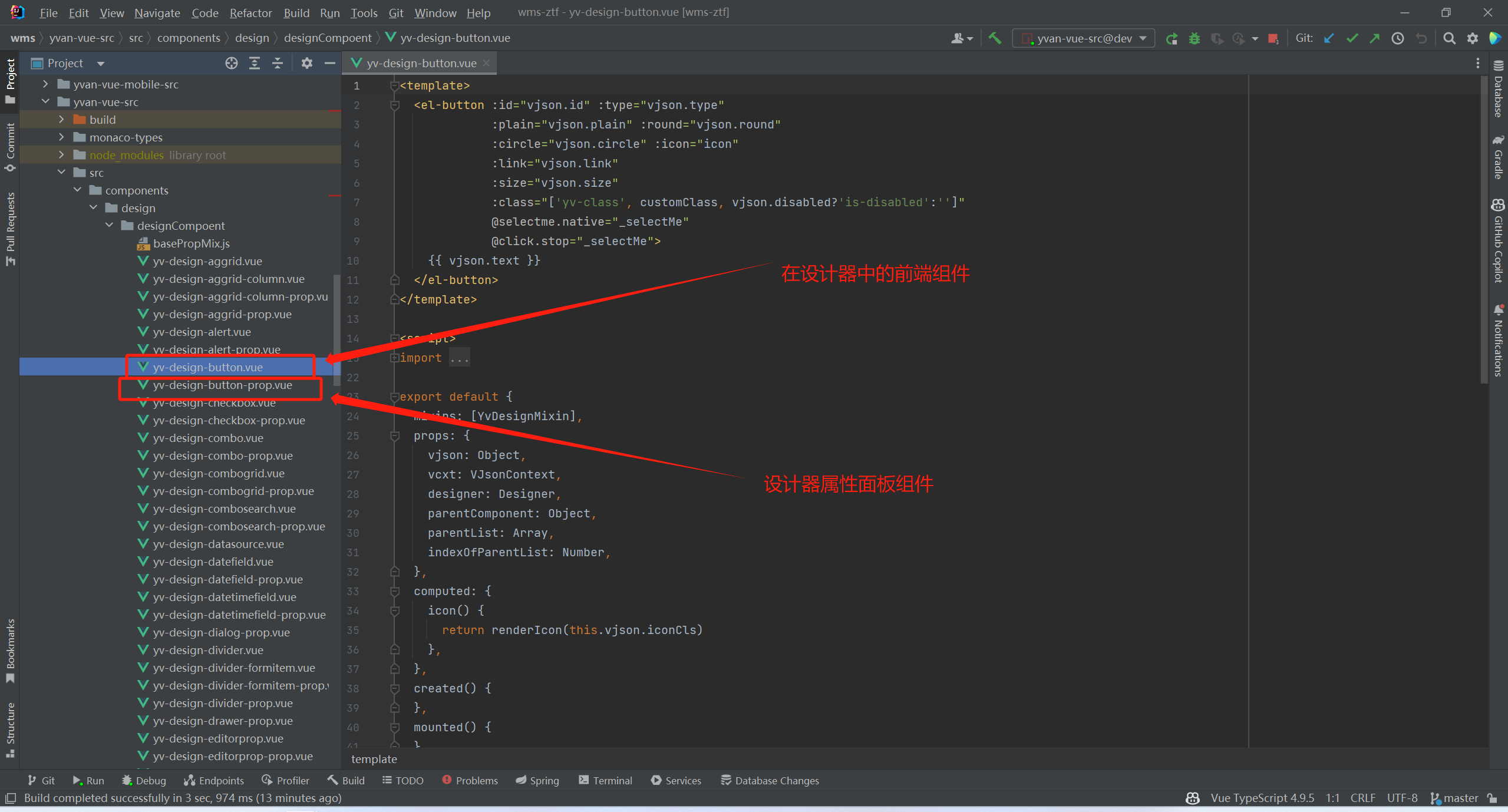Open IDE settings gear in toolbar
The height and width of the screenshot is (812, 1508).
point(1473,38)
